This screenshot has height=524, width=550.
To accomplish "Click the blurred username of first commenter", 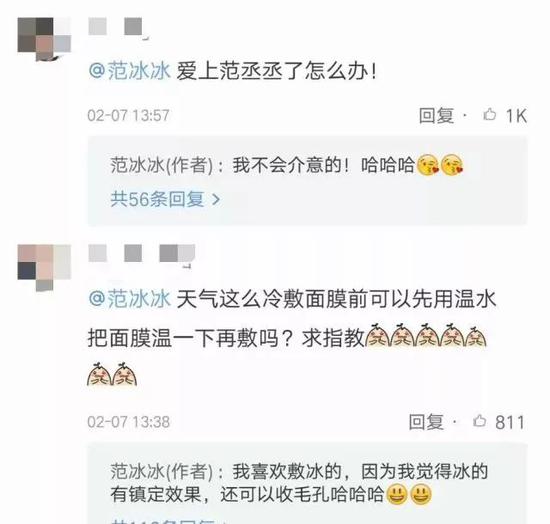I will pyautogui.click(x=117, y=27).
